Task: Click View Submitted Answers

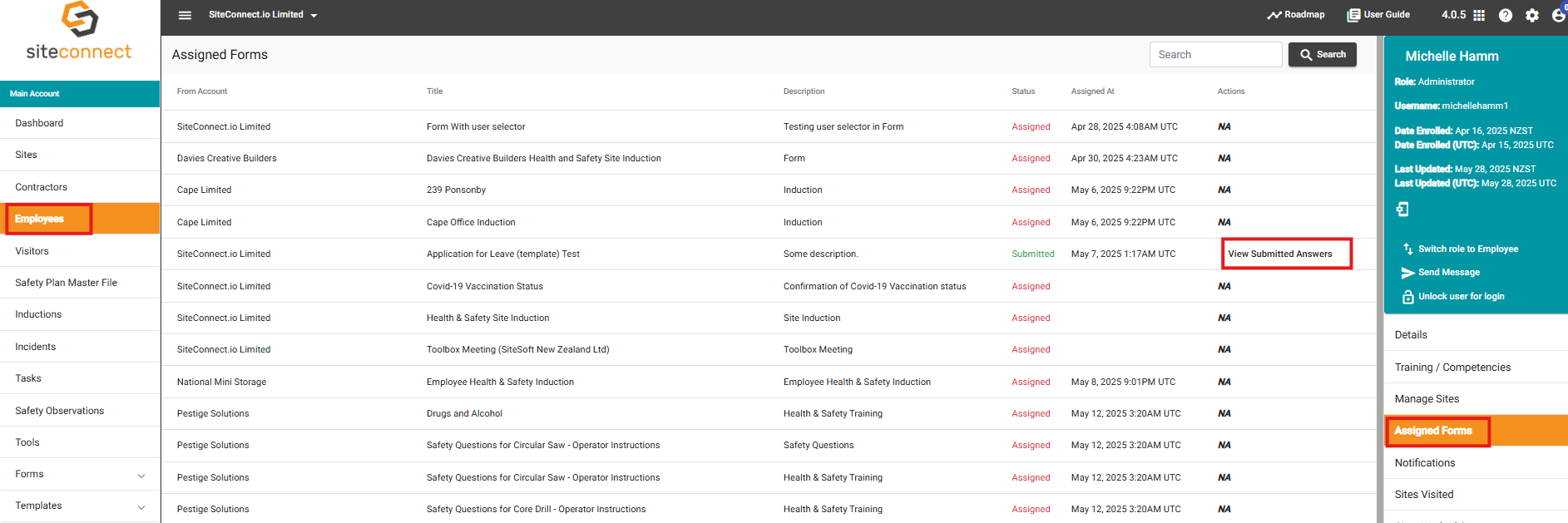Action: tap(1280, 254)
